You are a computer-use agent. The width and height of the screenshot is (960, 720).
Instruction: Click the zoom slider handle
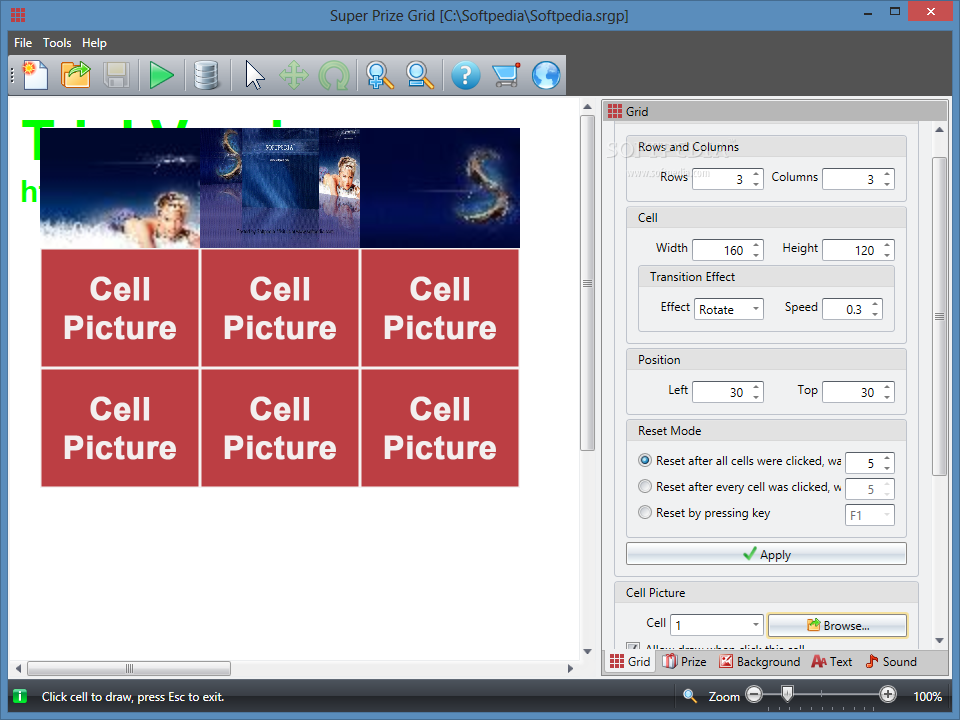point(787,693)
